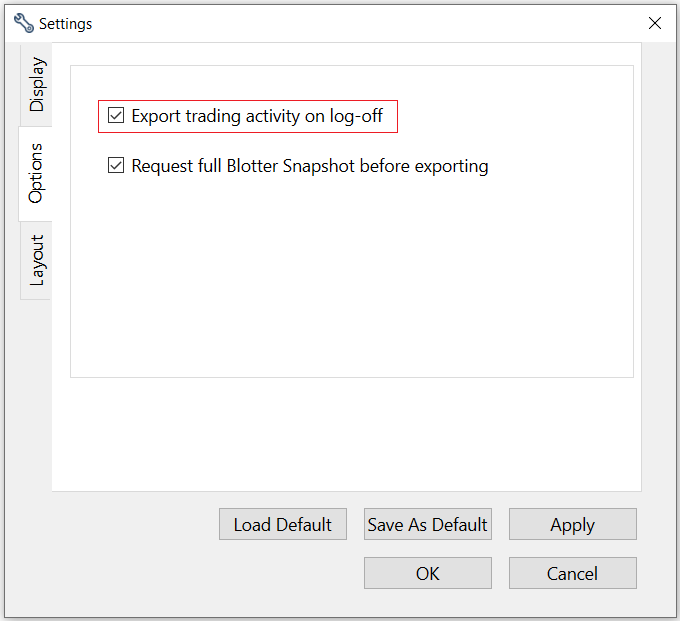This screenshot has height=621, width=680.
Task: Click the 'Export trading activity on log-off' label
Action: tap(257, 116)
